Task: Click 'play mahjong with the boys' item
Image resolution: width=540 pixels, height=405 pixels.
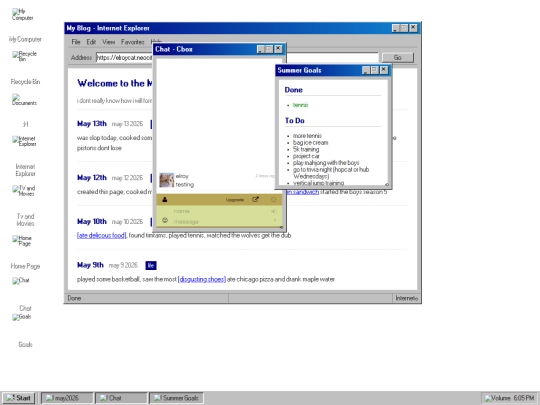Action: (x=326, y=163)
